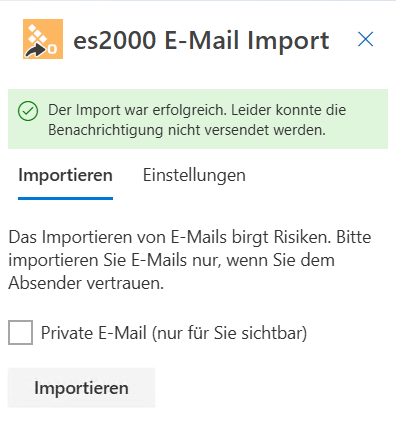Switch to the Einstellungen tab
Screen dimensions: 396x438
coord(194,175)
